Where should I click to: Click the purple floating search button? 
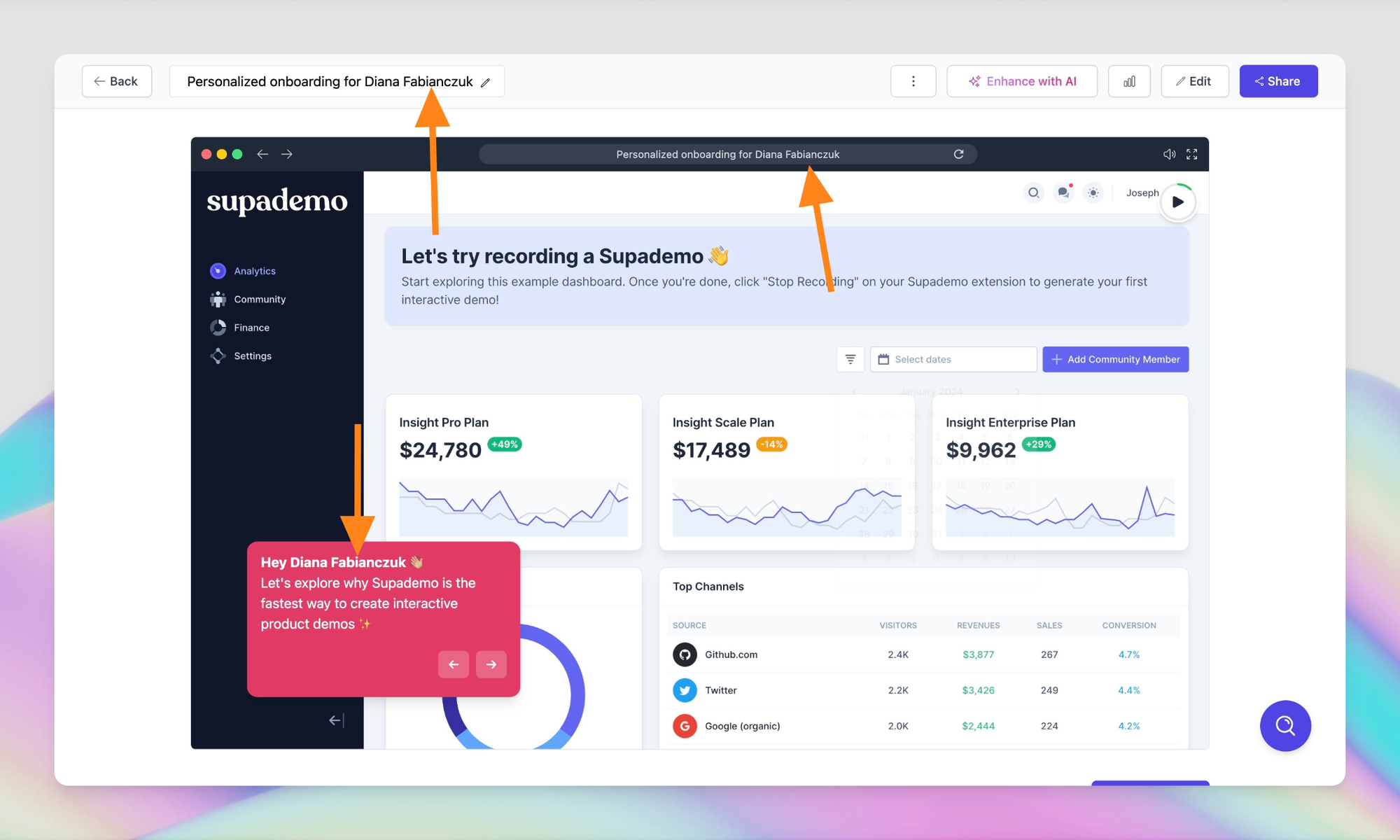[1285, 725]
